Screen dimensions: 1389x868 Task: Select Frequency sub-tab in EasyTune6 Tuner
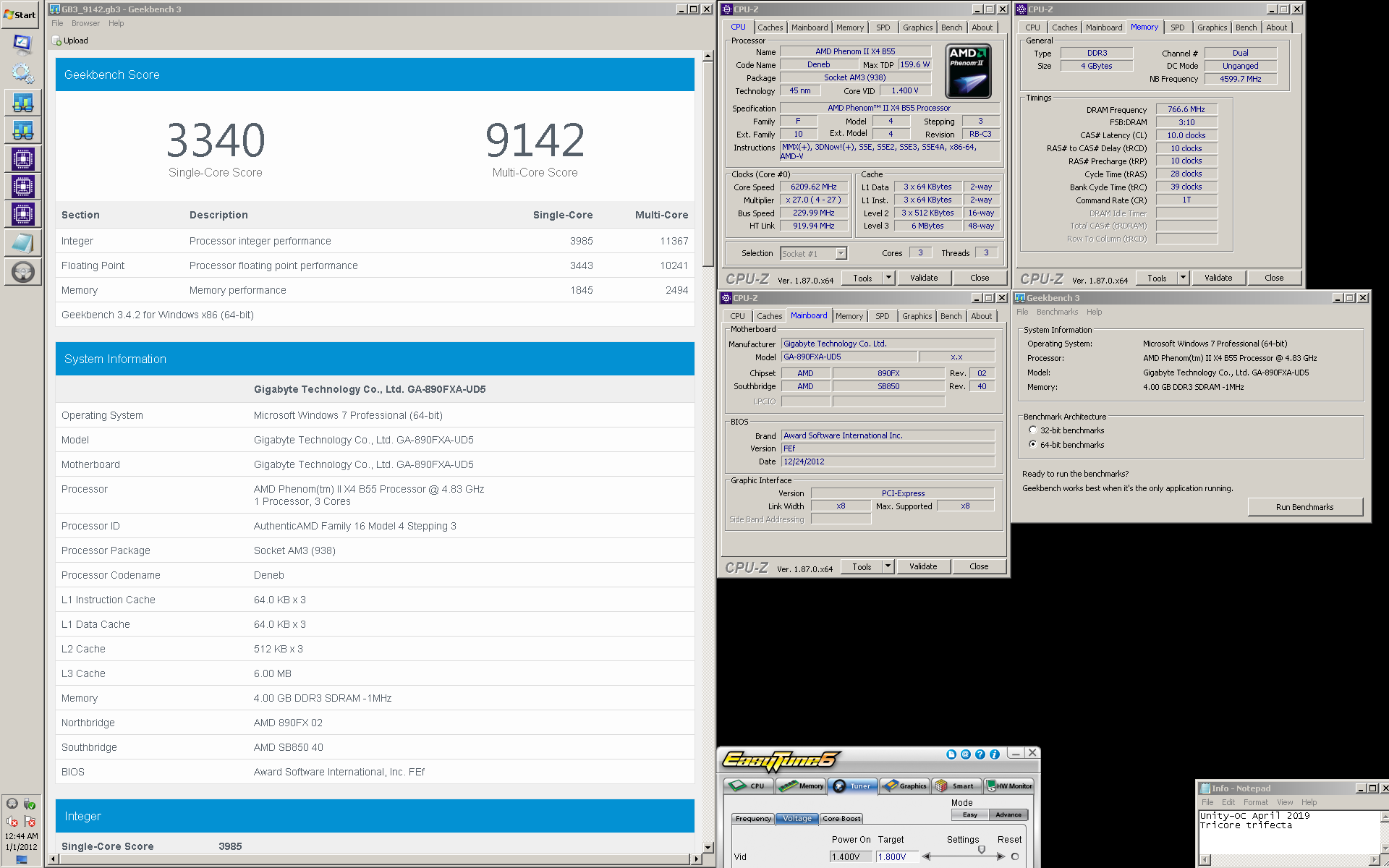753,819
